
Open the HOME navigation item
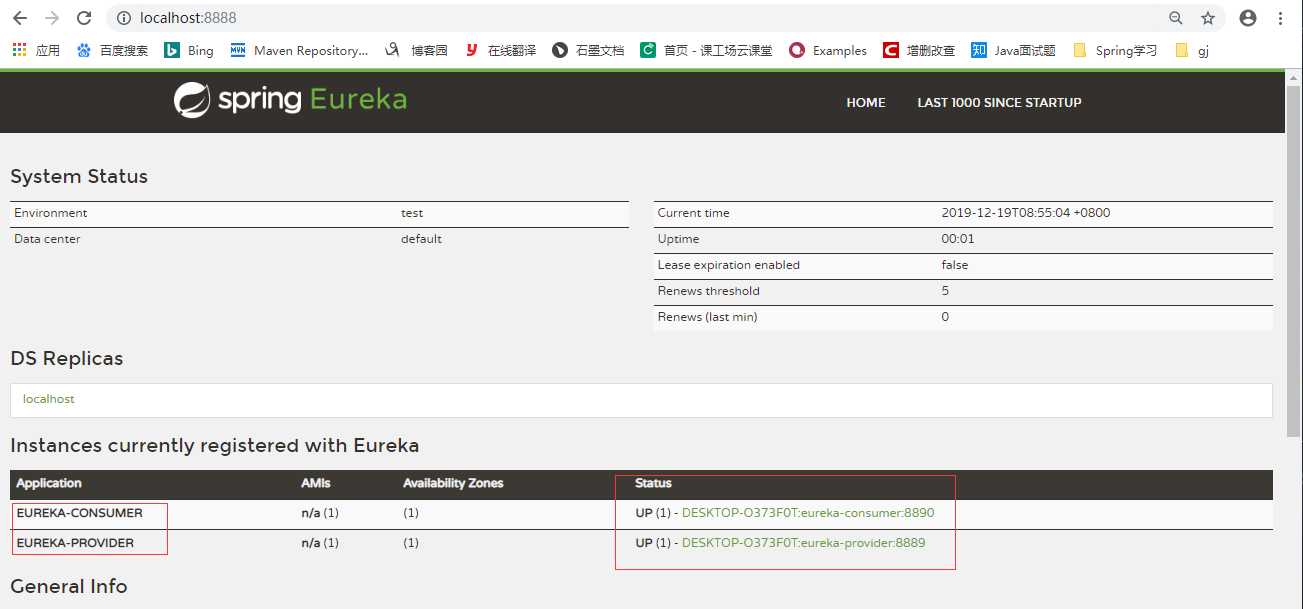pos(866,102)
